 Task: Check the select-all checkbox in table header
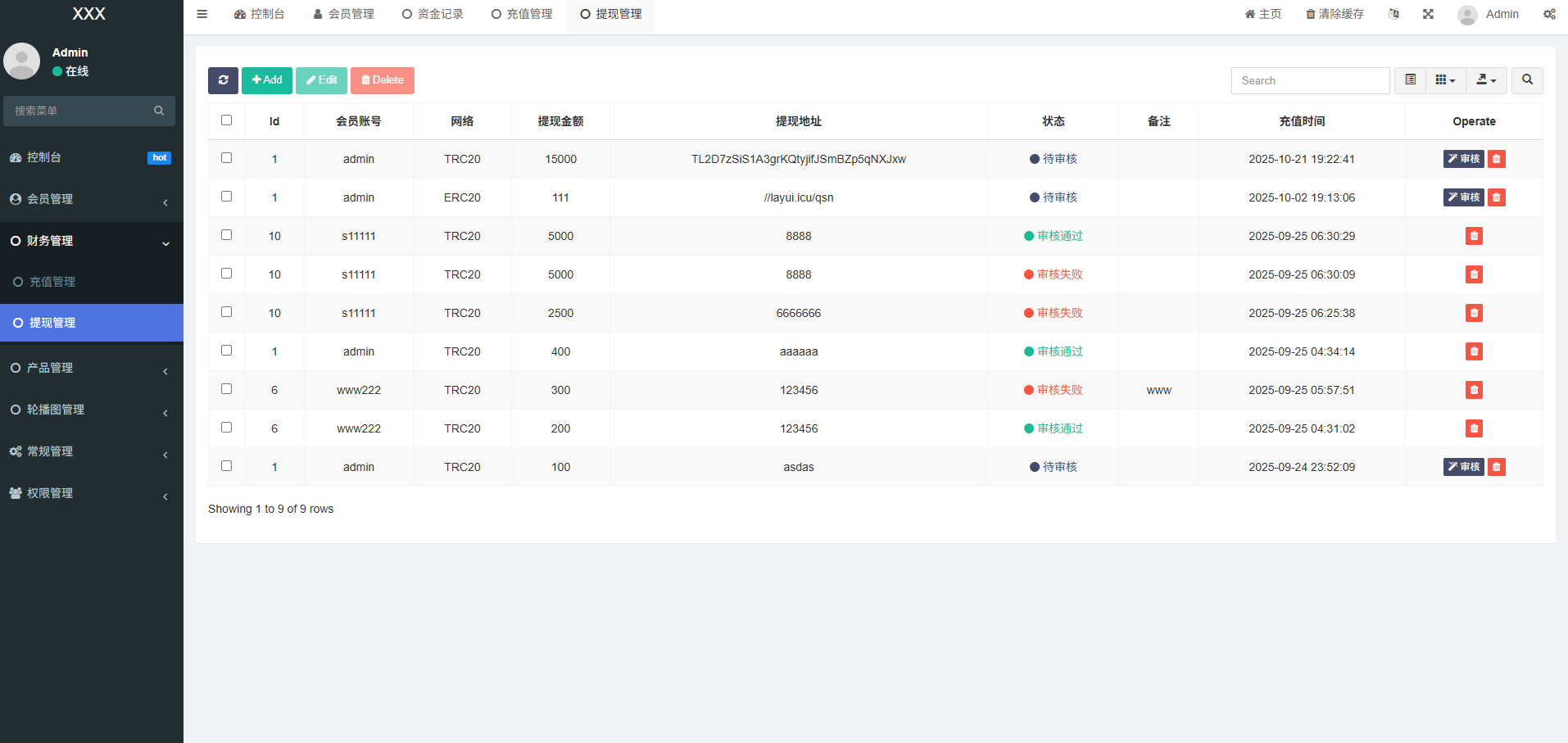tap(227, 120)
